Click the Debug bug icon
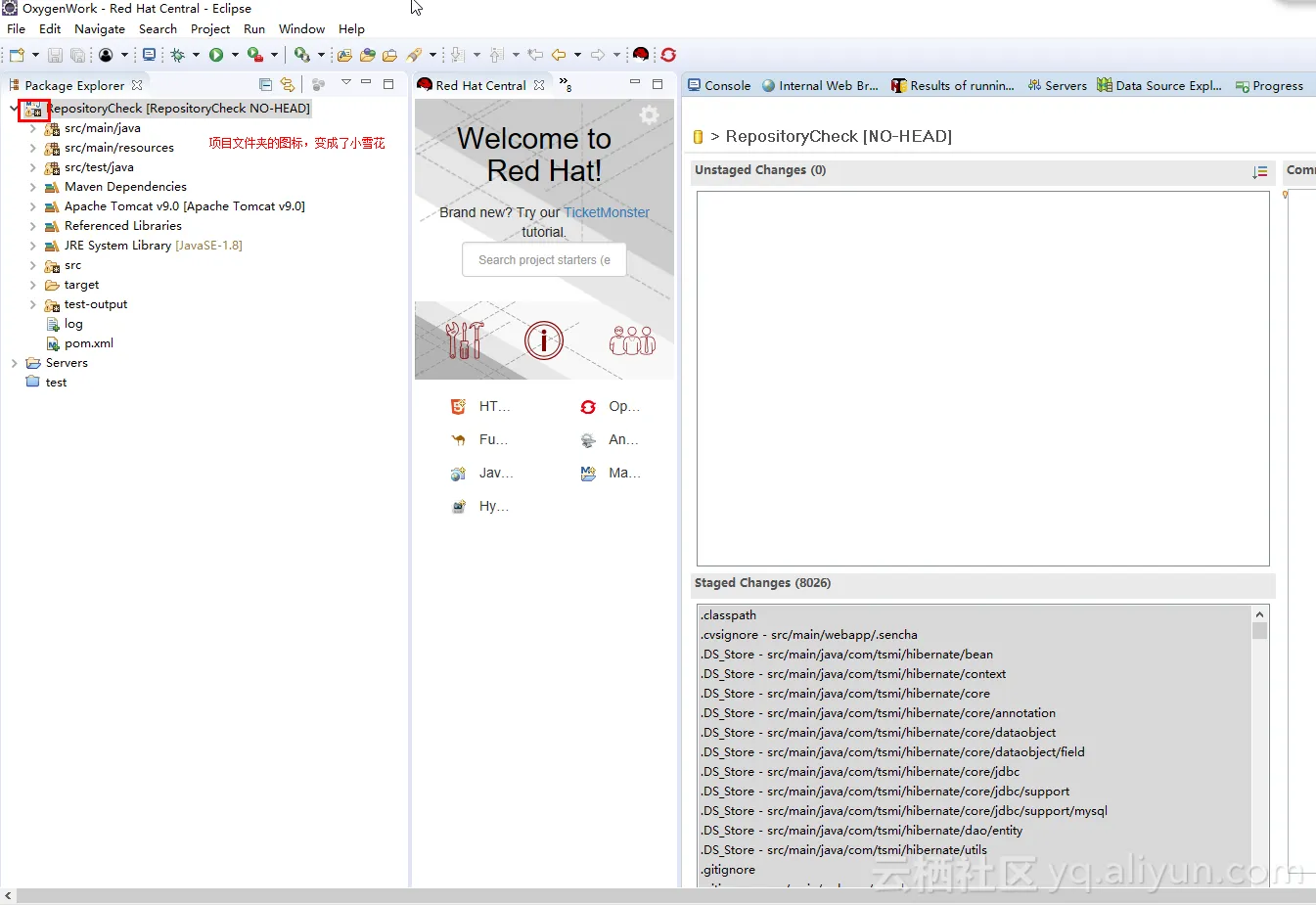This screenshot has height=905, width=1316. tap(177, 55)
